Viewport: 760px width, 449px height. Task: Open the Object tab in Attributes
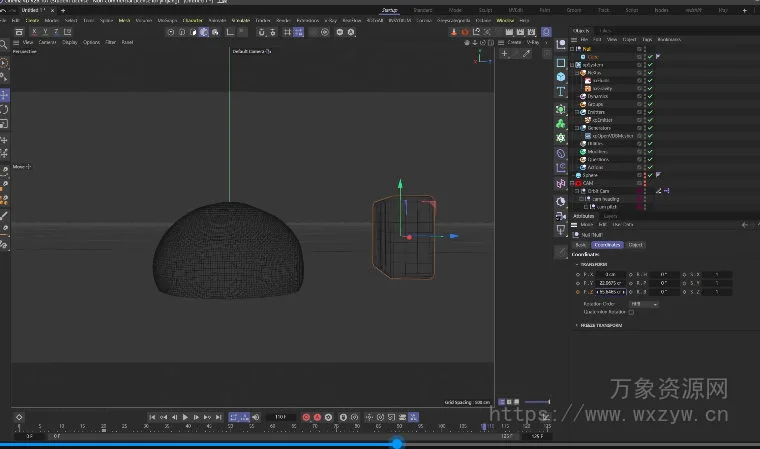tap(636, 244)
